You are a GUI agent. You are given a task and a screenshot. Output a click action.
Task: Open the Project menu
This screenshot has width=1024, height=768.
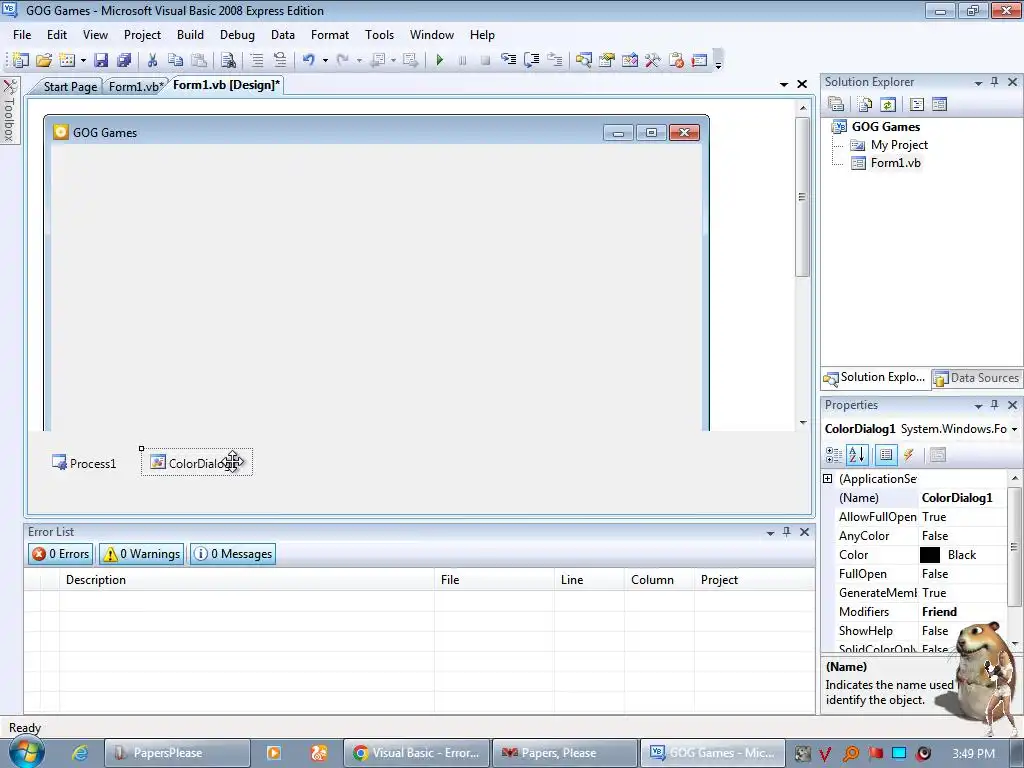[142, 35]
